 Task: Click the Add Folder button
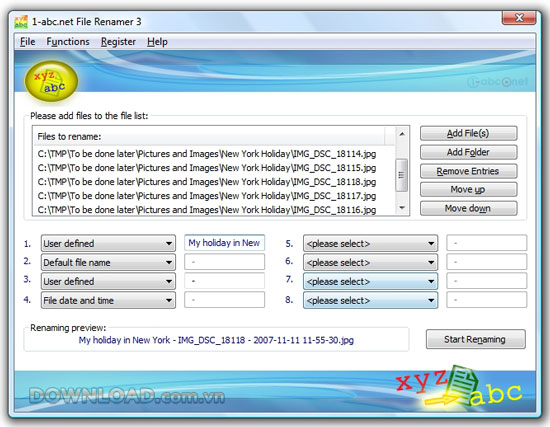point(468,152)
